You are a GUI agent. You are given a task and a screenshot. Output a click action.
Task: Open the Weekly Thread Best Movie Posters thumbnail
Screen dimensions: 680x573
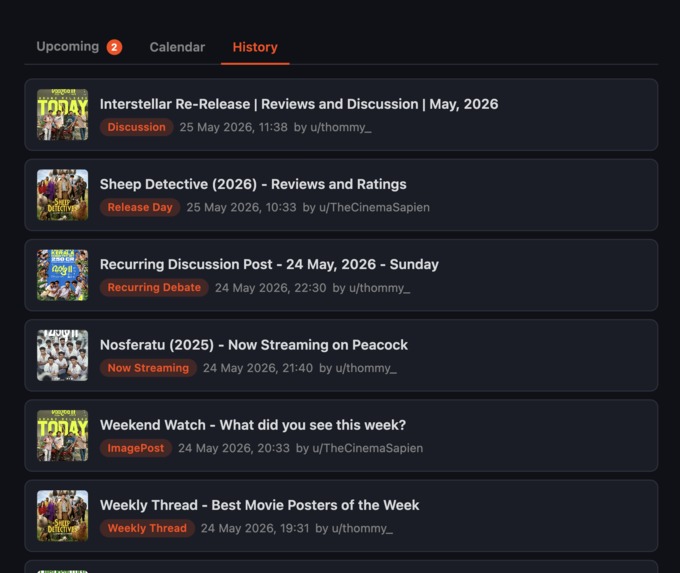[x=62, y=516]
